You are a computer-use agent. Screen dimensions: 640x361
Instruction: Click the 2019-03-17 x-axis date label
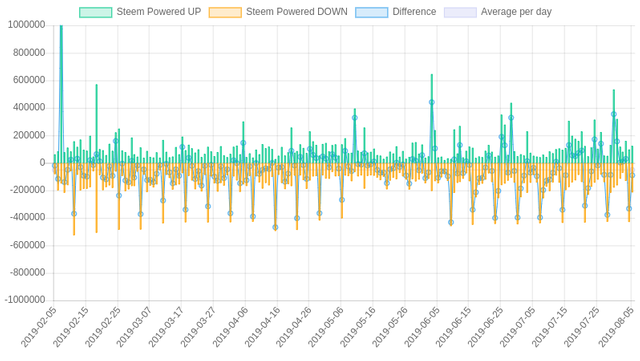(166, 328)
